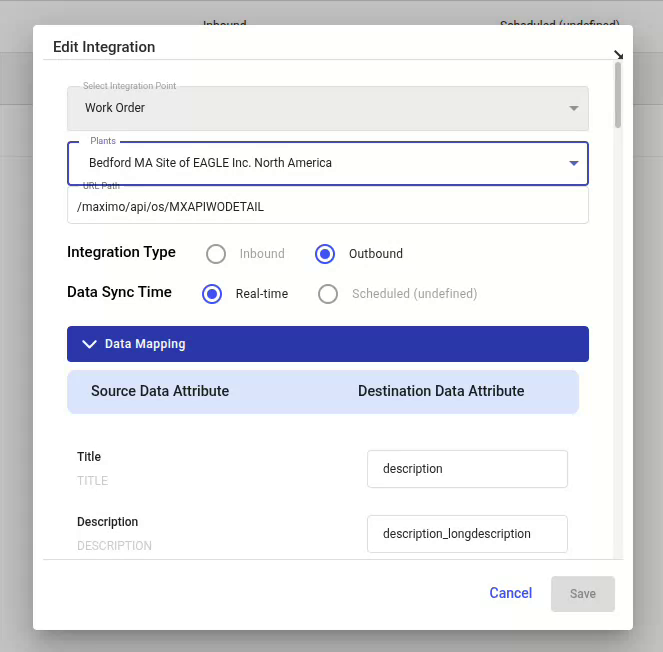Select the Outbound integration type radio
663x652 pixels.
(325, 254)
